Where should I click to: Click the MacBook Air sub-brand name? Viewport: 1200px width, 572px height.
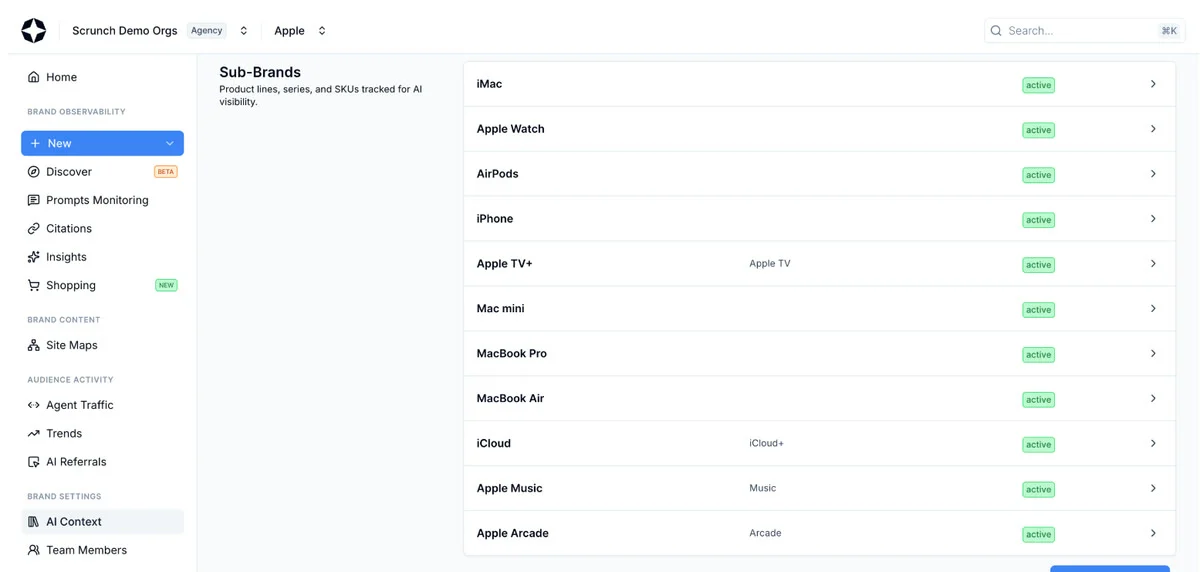coord(510,399)
